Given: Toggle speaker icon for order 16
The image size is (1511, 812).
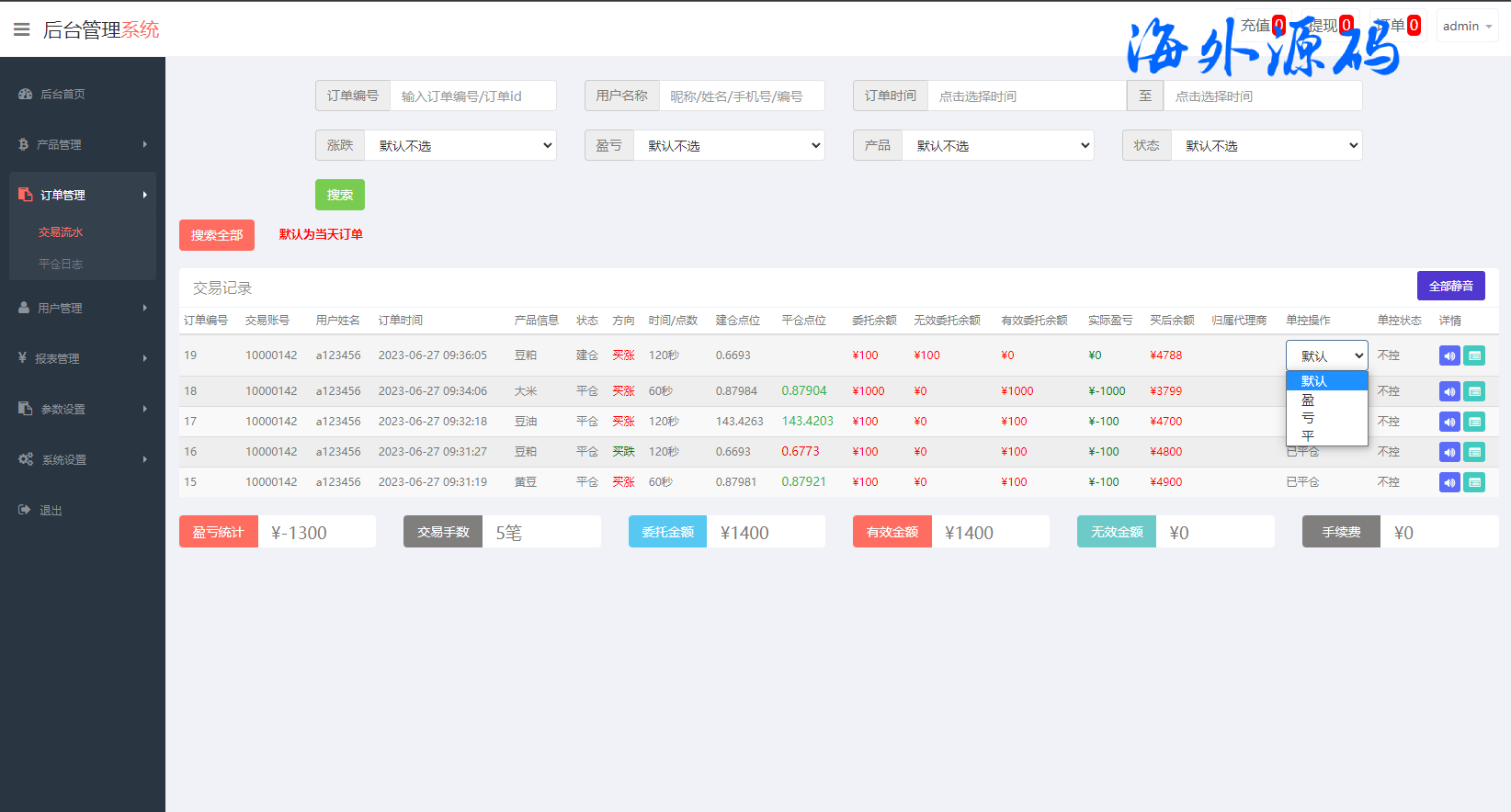Looking at the screenshot, I should click(1449, 452).
